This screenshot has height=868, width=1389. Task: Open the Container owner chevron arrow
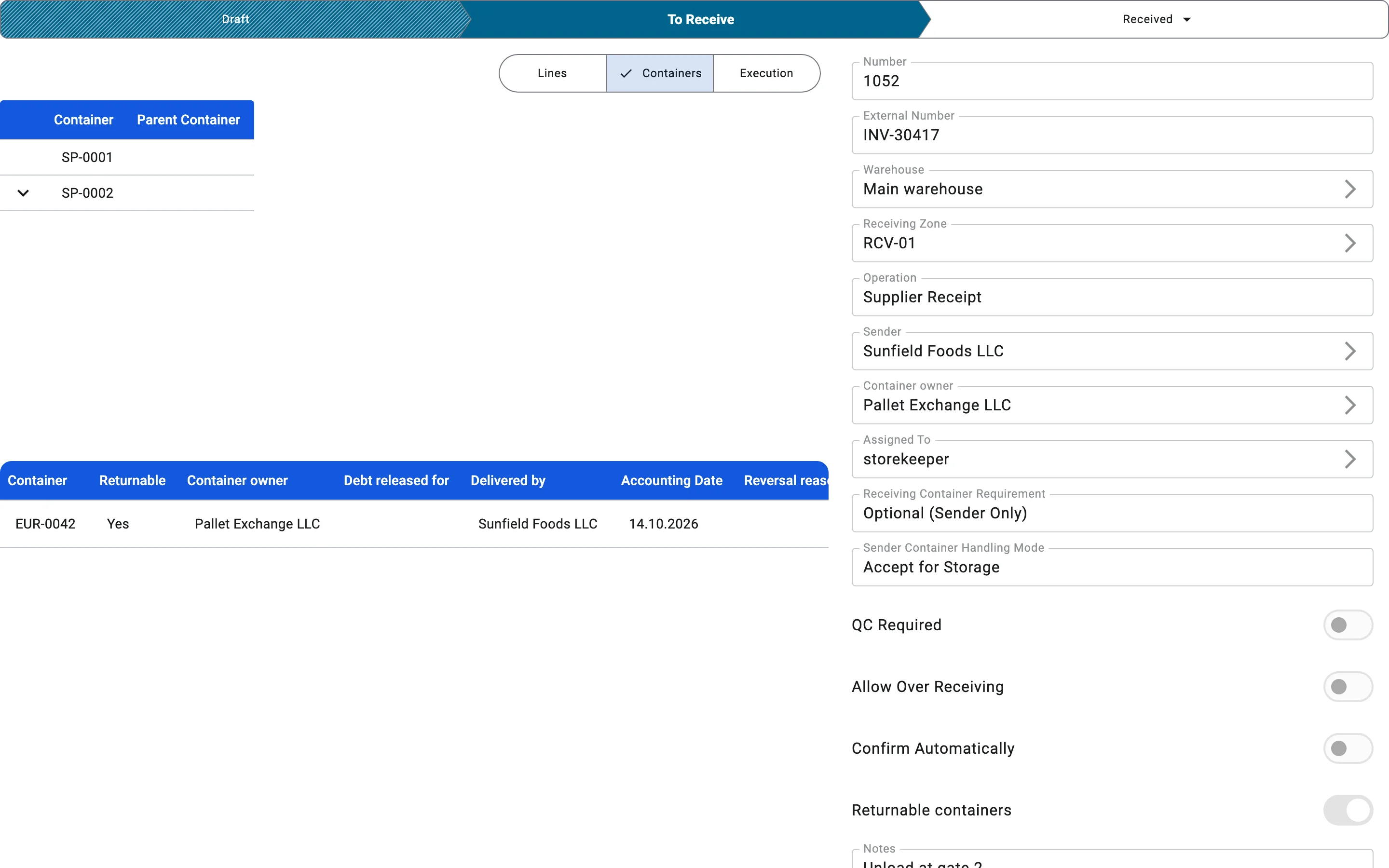(1350, 405)
